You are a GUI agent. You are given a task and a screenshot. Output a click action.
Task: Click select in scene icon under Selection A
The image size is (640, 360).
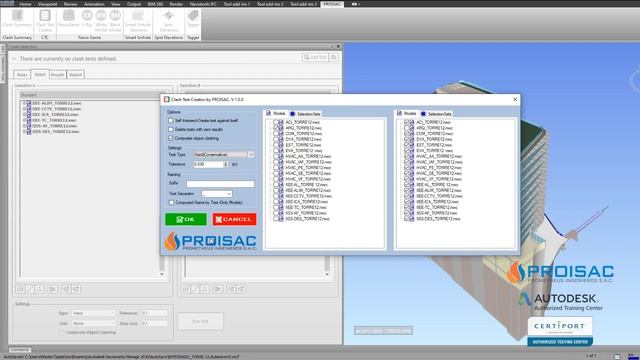click(x=76, y=289)
